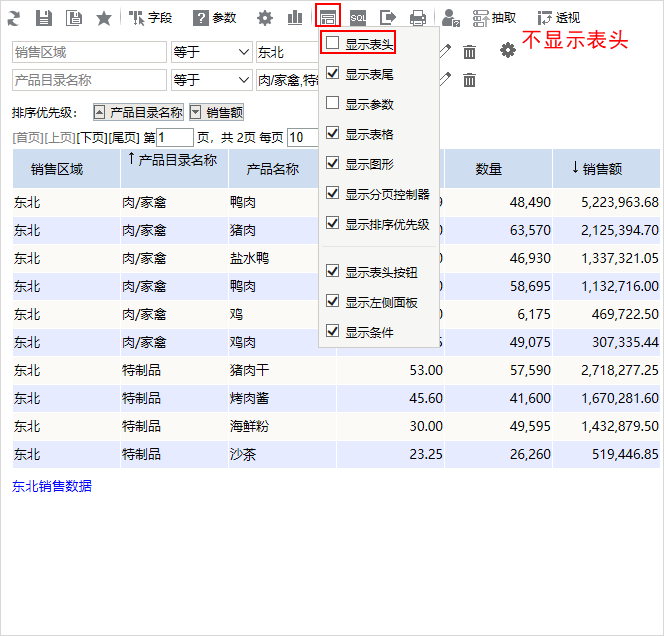Delete the 销售区域 condition row
The height and width of the screenshot is (636, 664).
[469, 52]
